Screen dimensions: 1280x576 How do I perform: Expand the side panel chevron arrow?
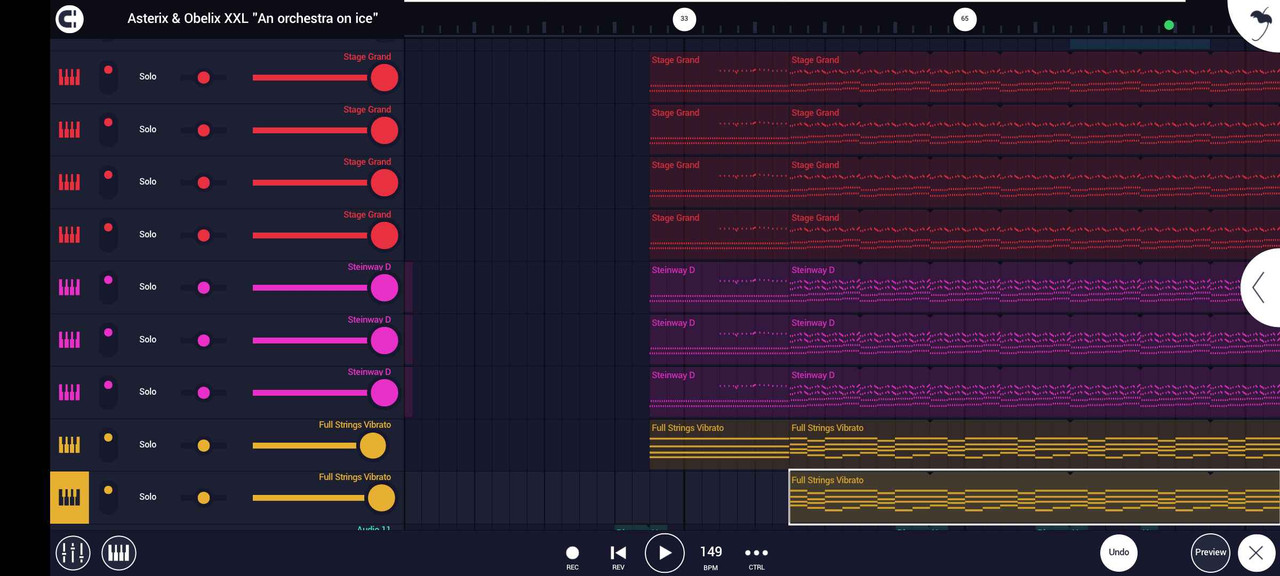tap(1260, 287)
